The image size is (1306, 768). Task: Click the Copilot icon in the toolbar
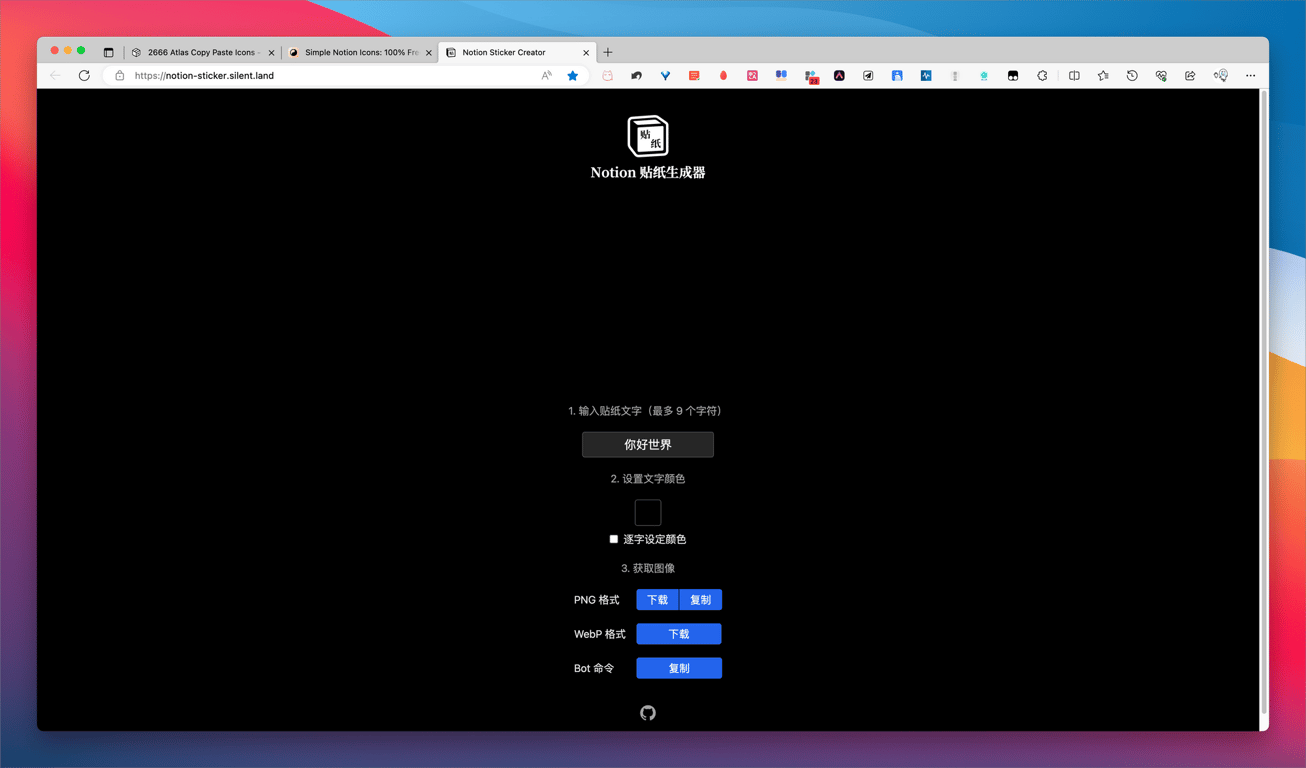[1219, 75]
